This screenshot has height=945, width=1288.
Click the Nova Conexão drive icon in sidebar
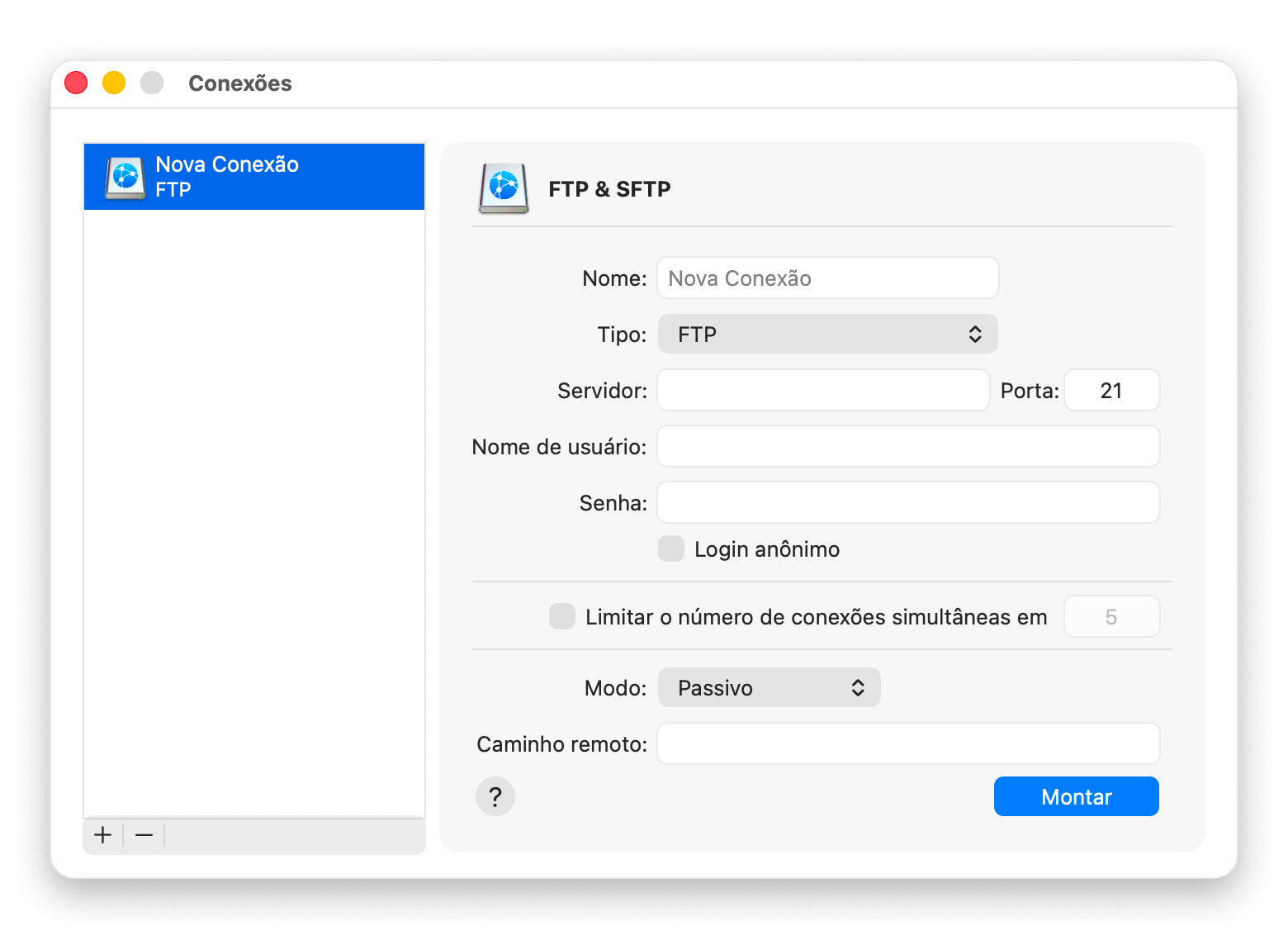(125, 178)
